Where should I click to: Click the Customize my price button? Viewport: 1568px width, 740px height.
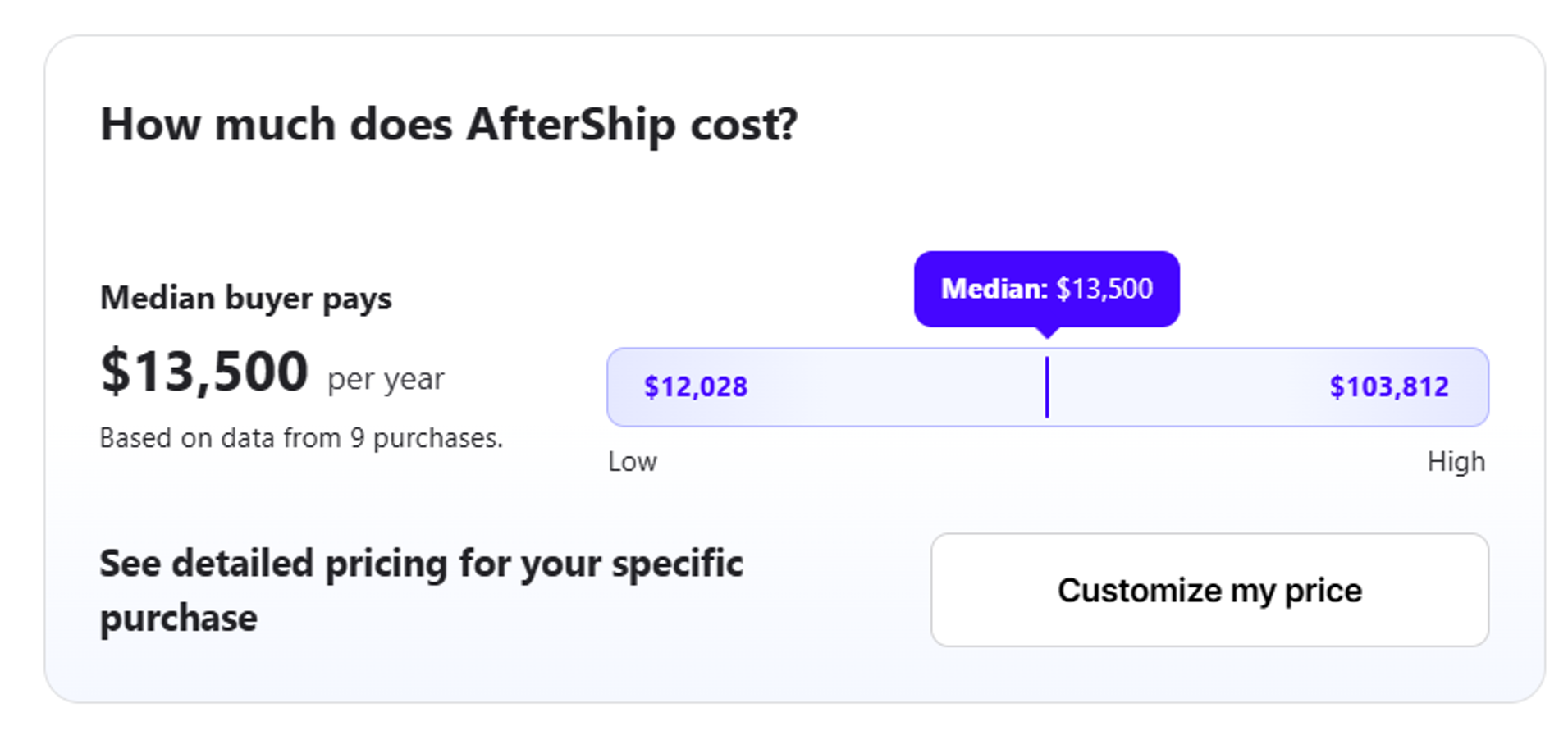click(x=1209, y=590)
